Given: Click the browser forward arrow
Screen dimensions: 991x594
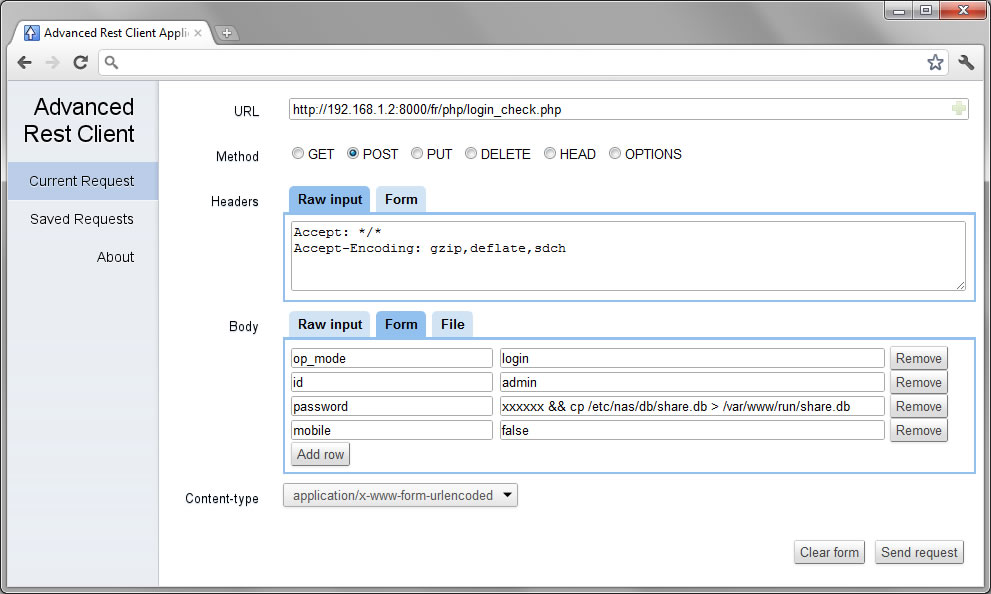Looking at the screenshot, I should click(52, 63).
